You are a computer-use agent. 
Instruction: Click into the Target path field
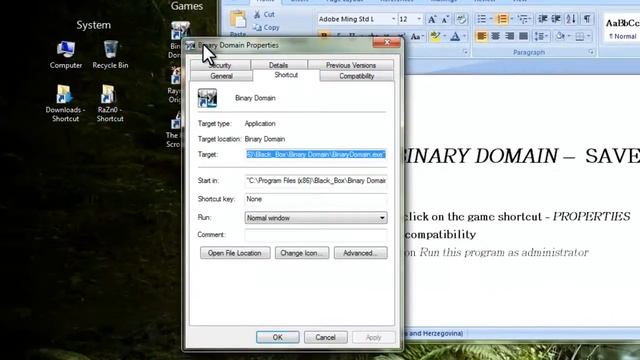click(316, 155)
